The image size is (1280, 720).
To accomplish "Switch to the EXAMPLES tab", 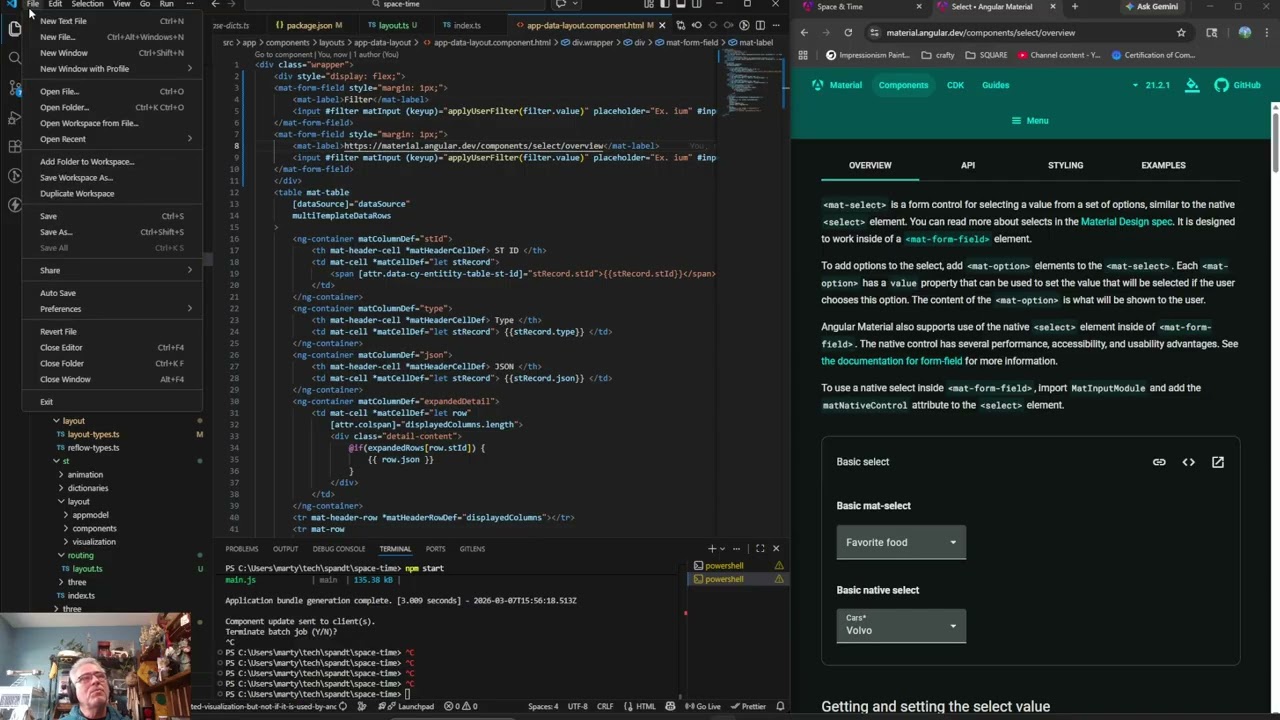I will 1163,165.
